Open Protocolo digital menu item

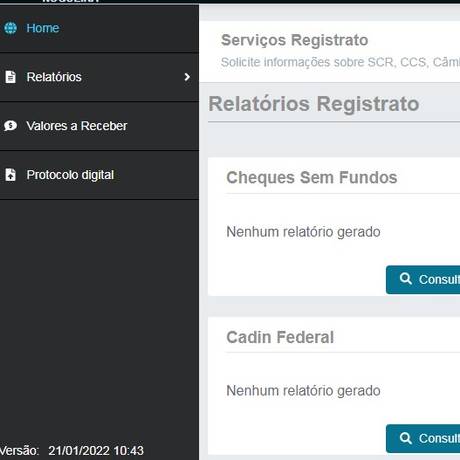[x=99, y=175]
